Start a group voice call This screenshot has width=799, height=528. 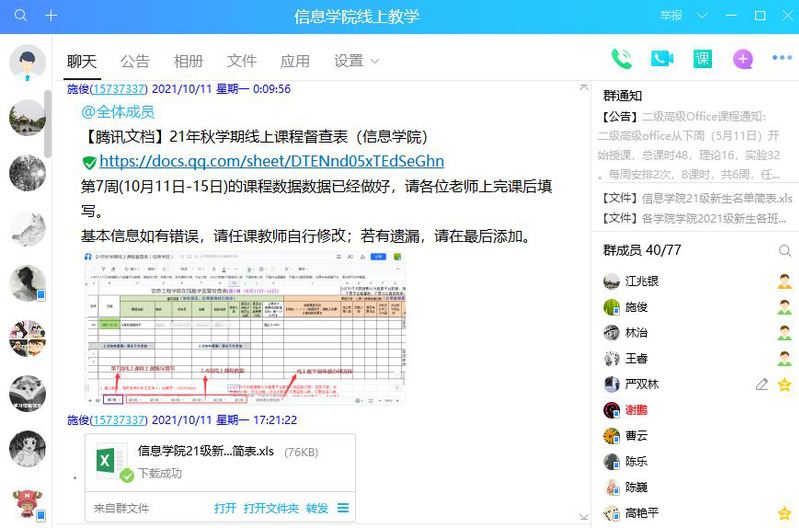click(622, 59)
